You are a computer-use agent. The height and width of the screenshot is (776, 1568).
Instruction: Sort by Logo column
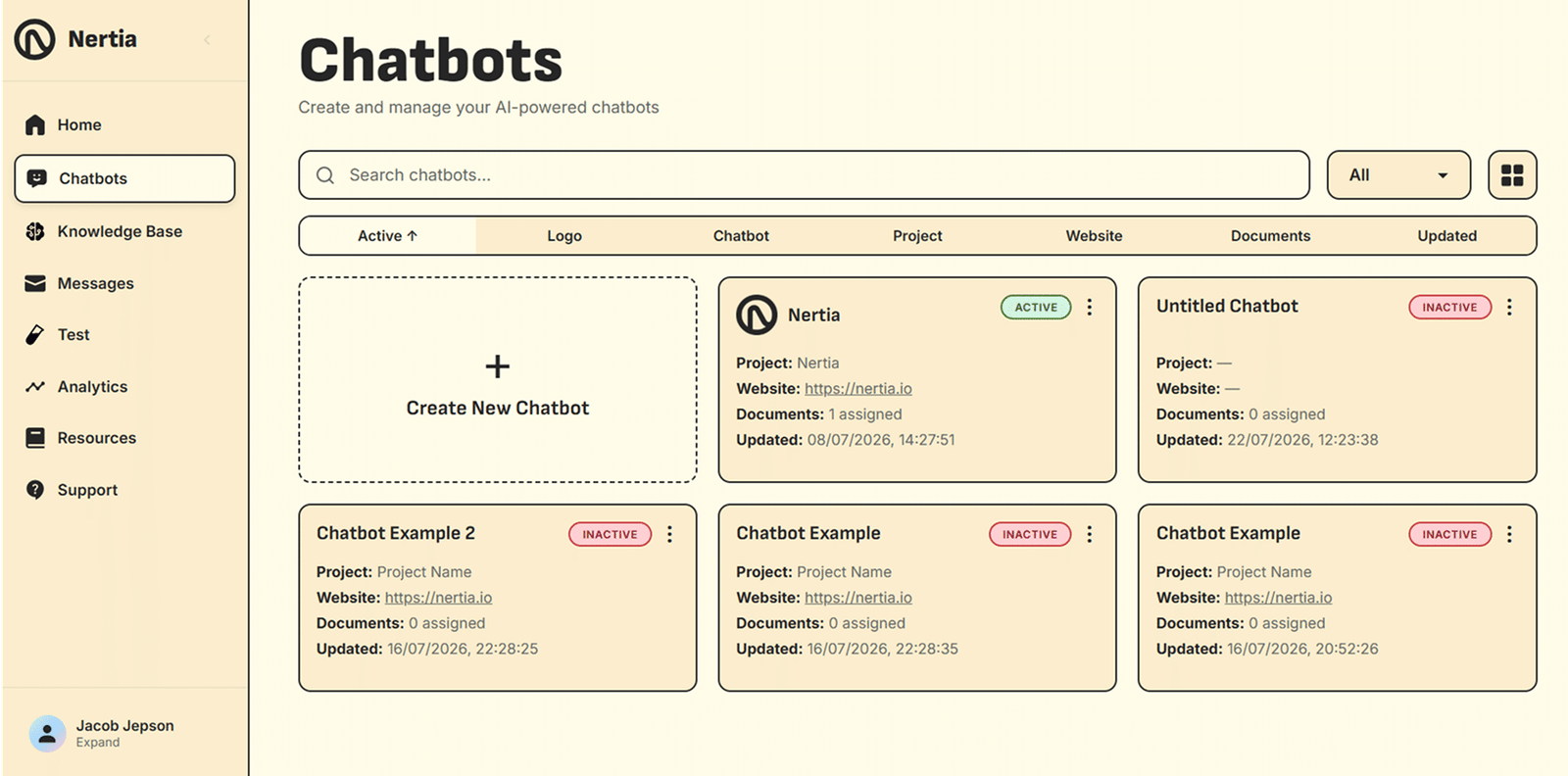coord(564,236)
